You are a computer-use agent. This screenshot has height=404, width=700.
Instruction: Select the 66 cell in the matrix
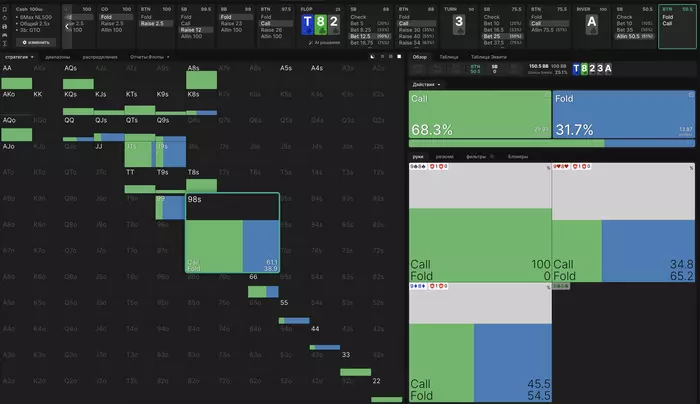coord(263,287)
